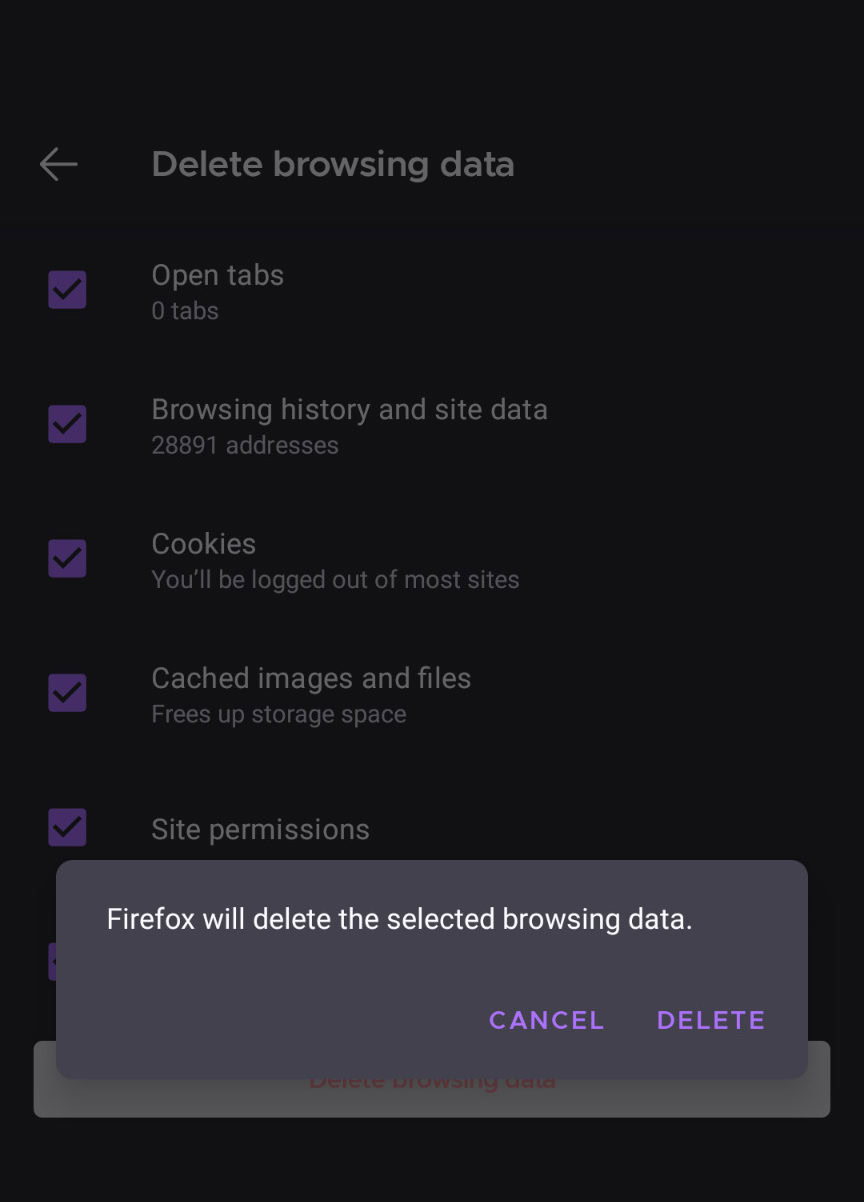Select Cached images and files label
This screenshot has width=864, height=1202.
point(311,678)
